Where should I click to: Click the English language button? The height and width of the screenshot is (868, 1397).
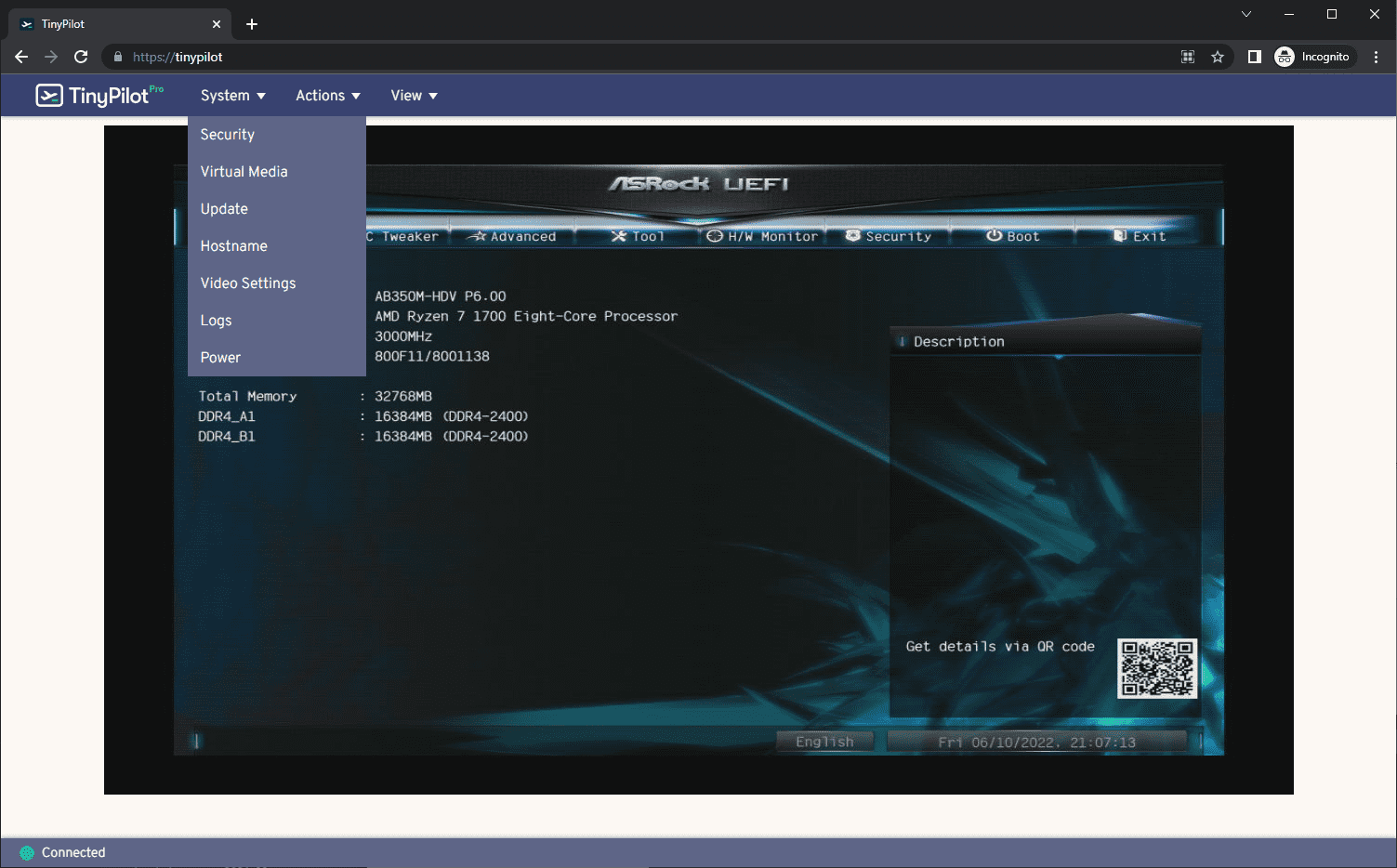(824, 742)
